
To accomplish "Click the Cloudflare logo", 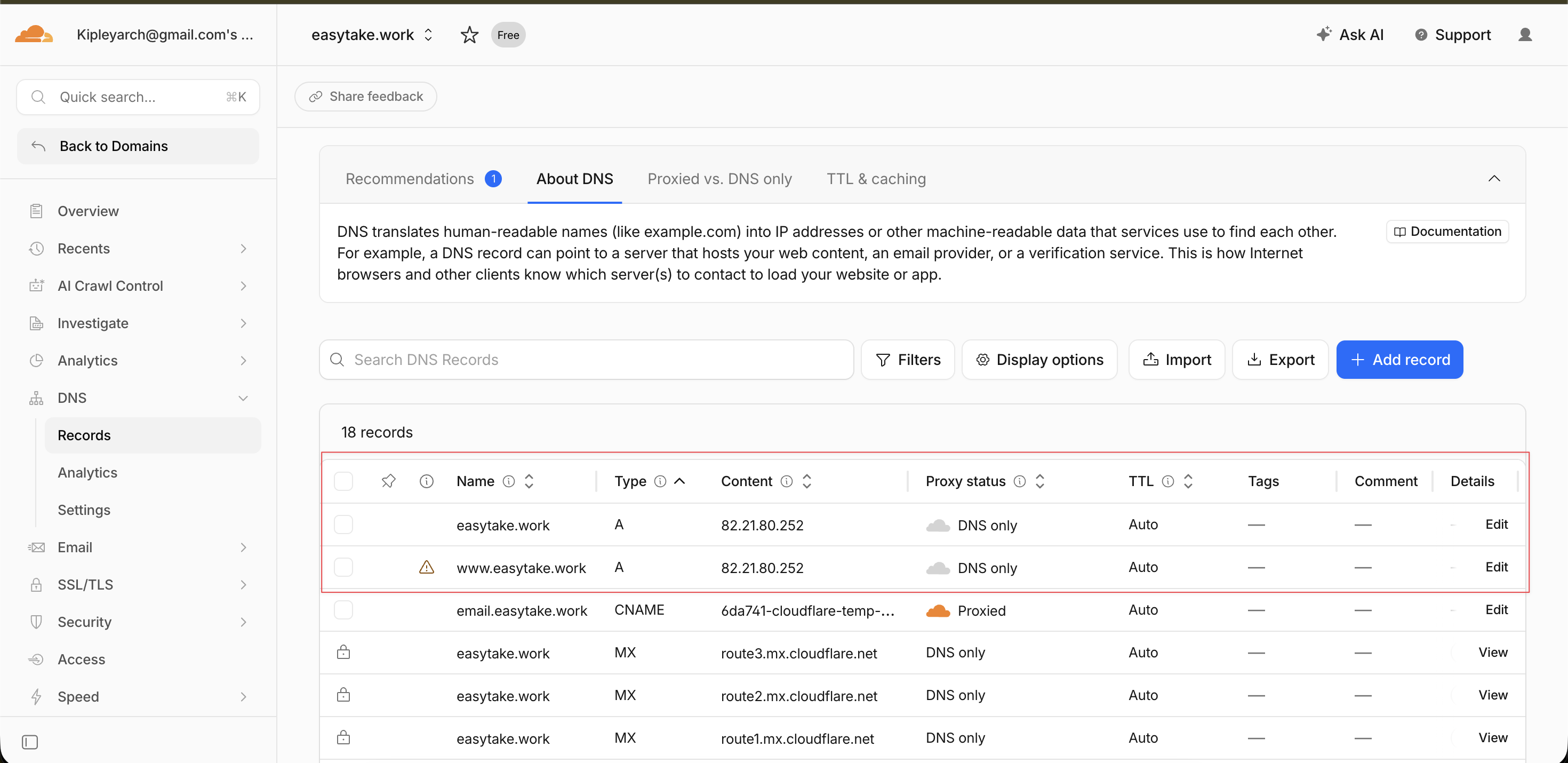I will pyautogui.click(x=34, y=34).
